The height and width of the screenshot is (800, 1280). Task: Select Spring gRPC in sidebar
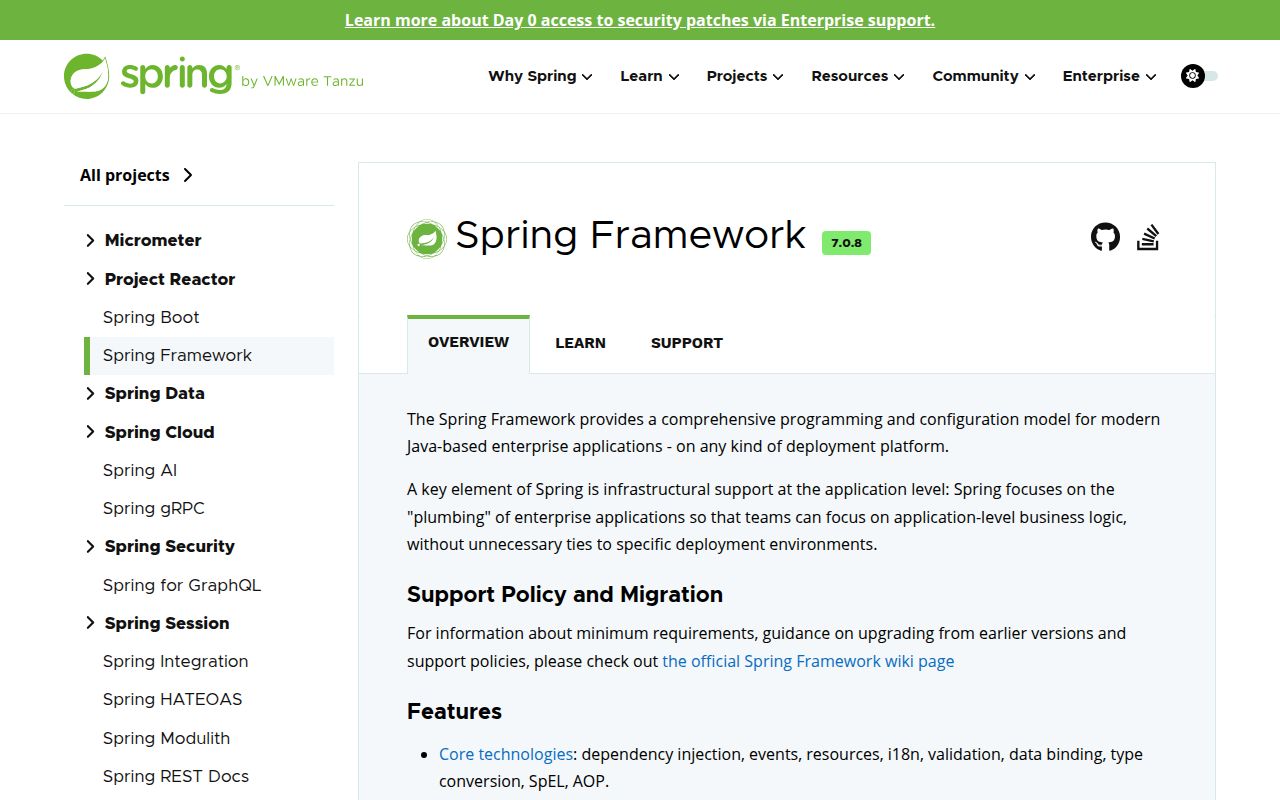153,508
